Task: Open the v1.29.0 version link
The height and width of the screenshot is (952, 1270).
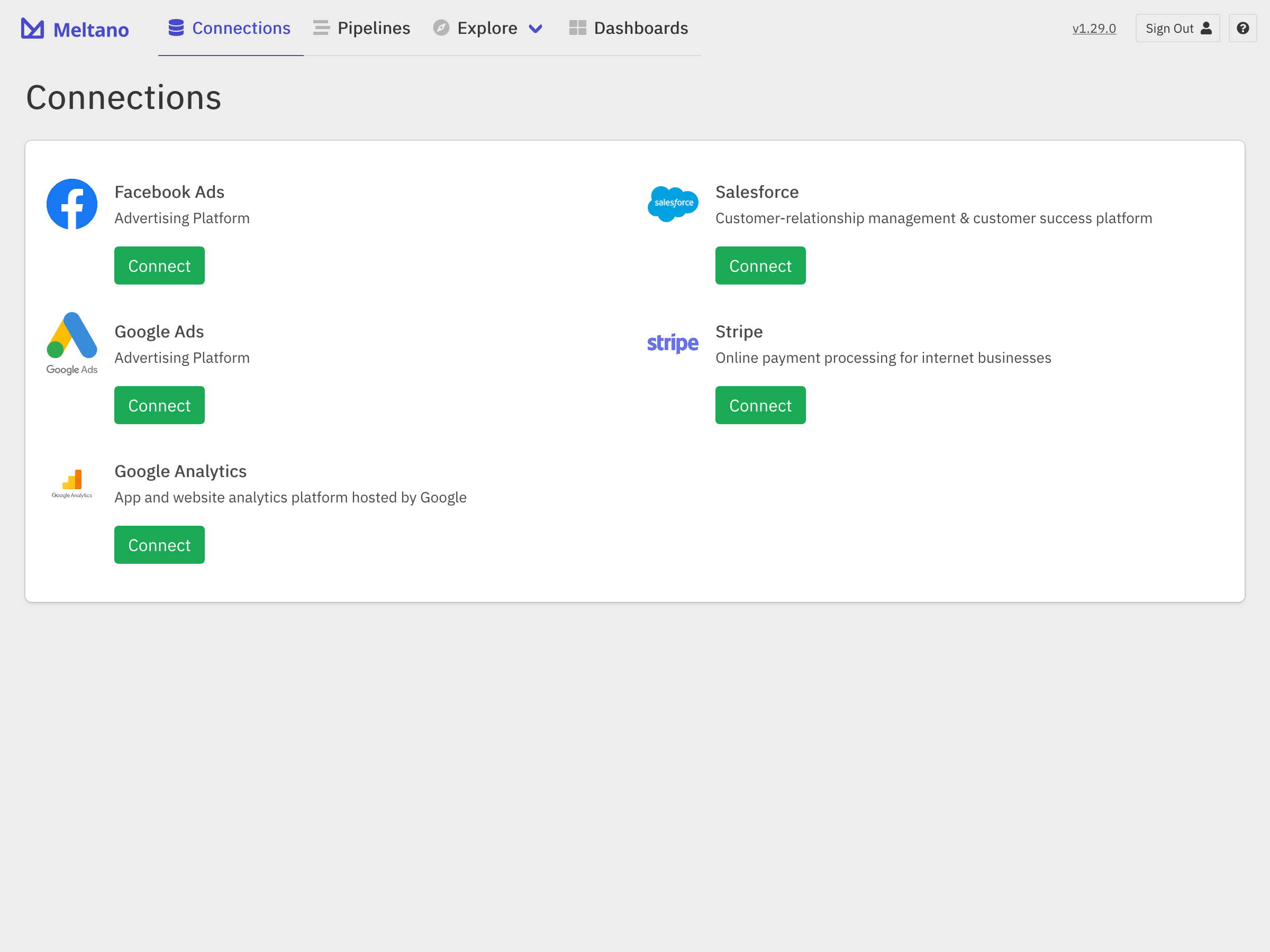Action: point(1093,28)
